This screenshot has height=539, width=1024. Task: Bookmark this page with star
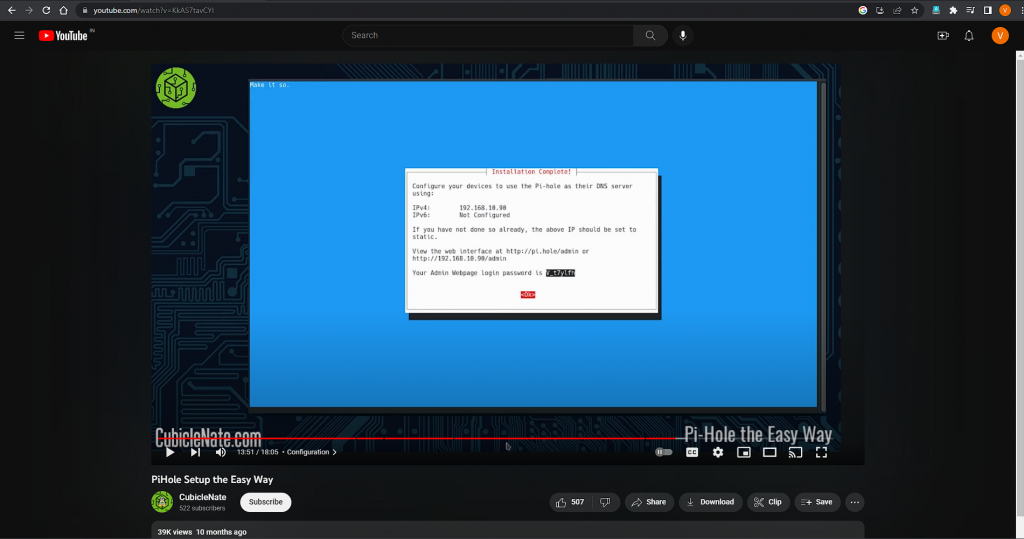point(914,10)
